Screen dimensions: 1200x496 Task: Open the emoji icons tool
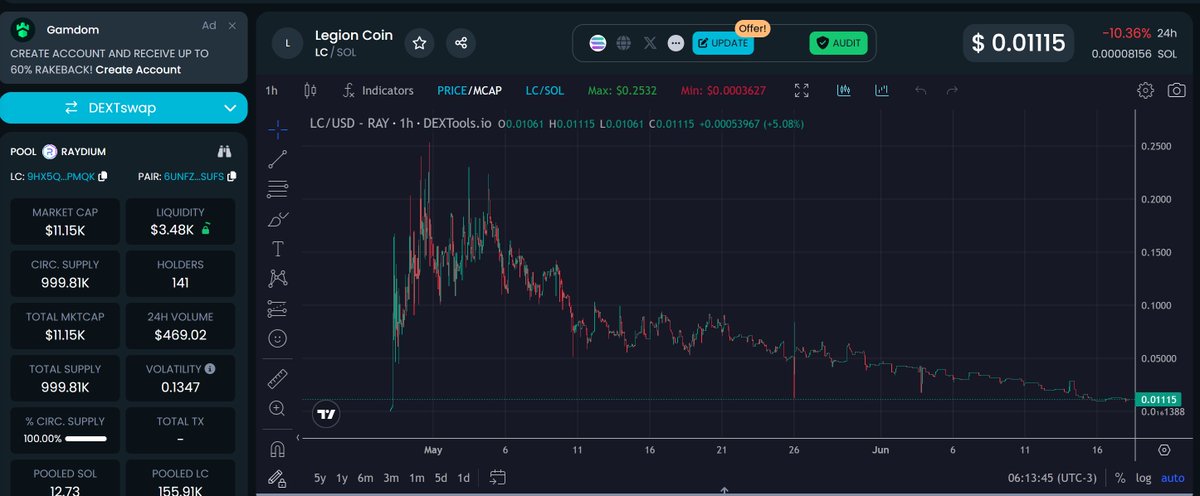tap(278, 338)
